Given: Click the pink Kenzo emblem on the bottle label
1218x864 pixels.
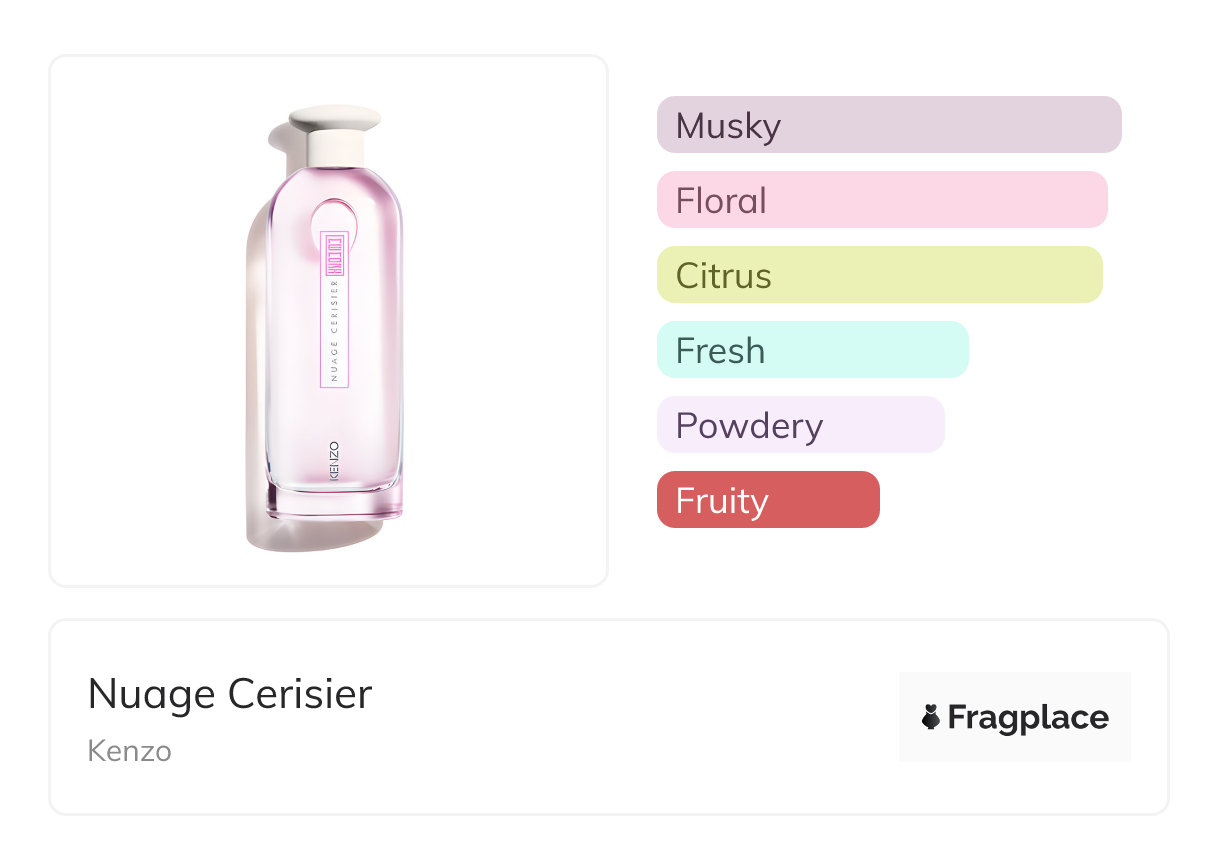Looking at the screenshot, I should coord(335,255).
